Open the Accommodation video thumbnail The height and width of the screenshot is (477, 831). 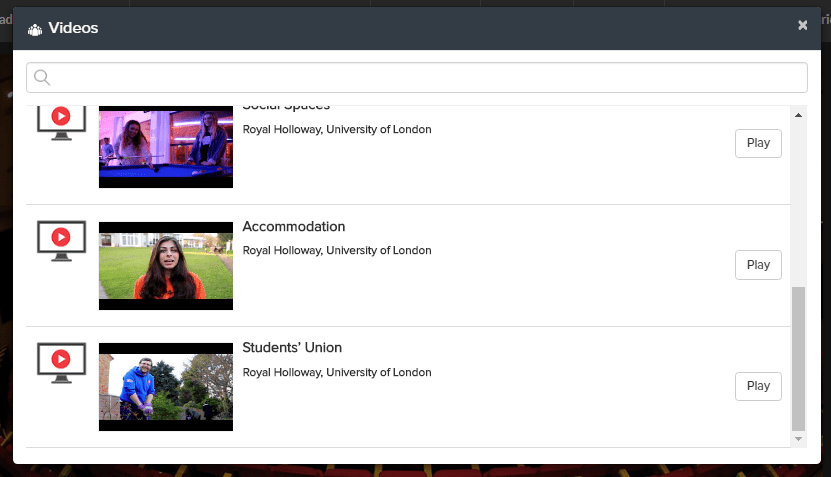click(x=166, y=266)
